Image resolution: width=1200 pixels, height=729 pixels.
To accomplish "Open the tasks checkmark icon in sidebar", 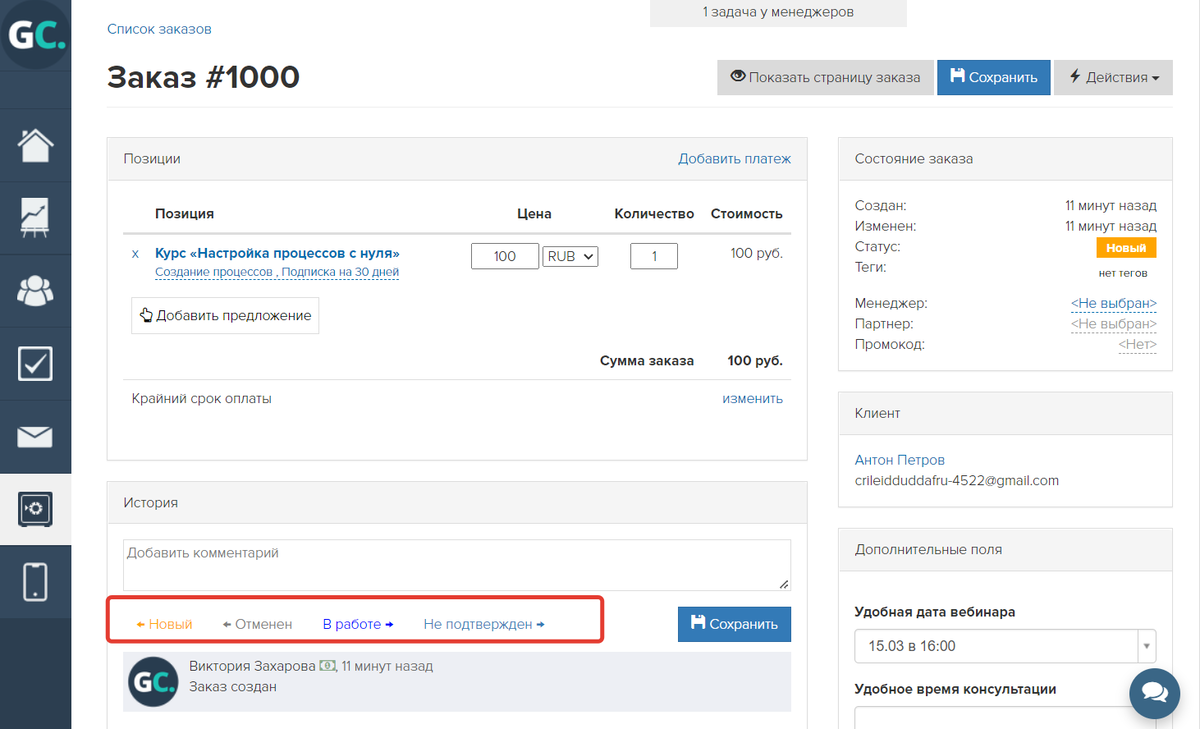I will pyautogui.click(x=35, y=364).
